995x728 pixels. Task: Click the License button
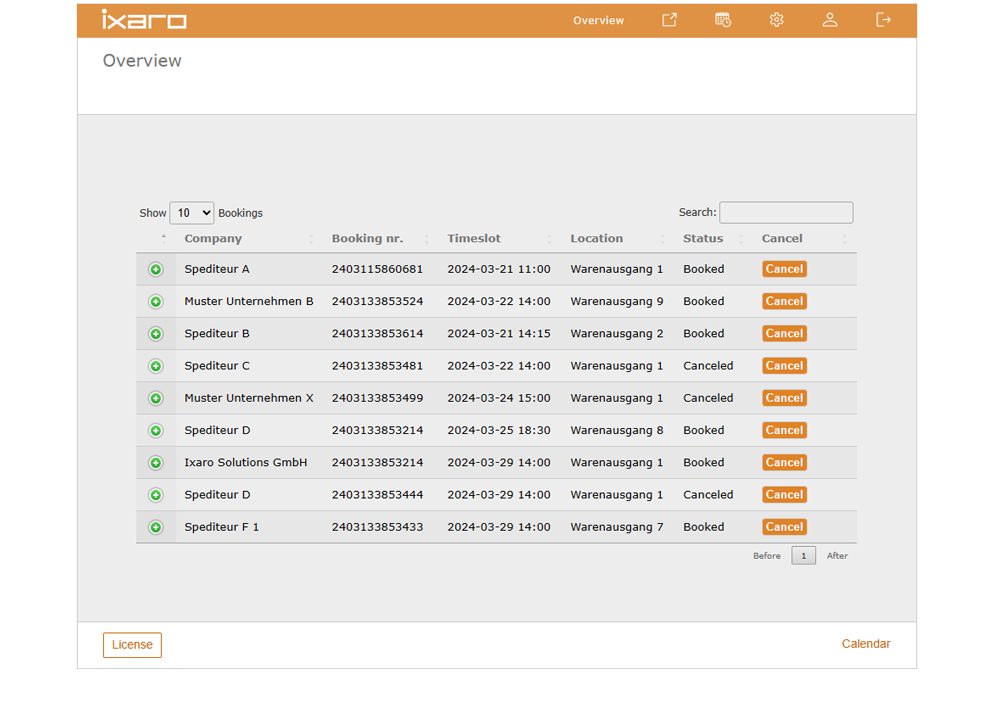[132, 645]
